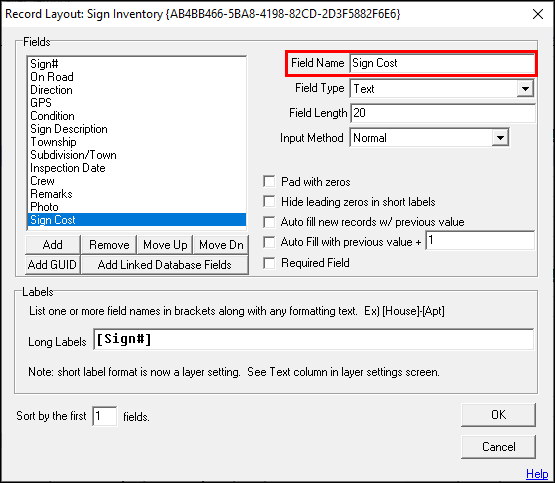Click Add Linked Database Fields button
The width and height of the screenshot is (555, 483).
coord(165,265)
